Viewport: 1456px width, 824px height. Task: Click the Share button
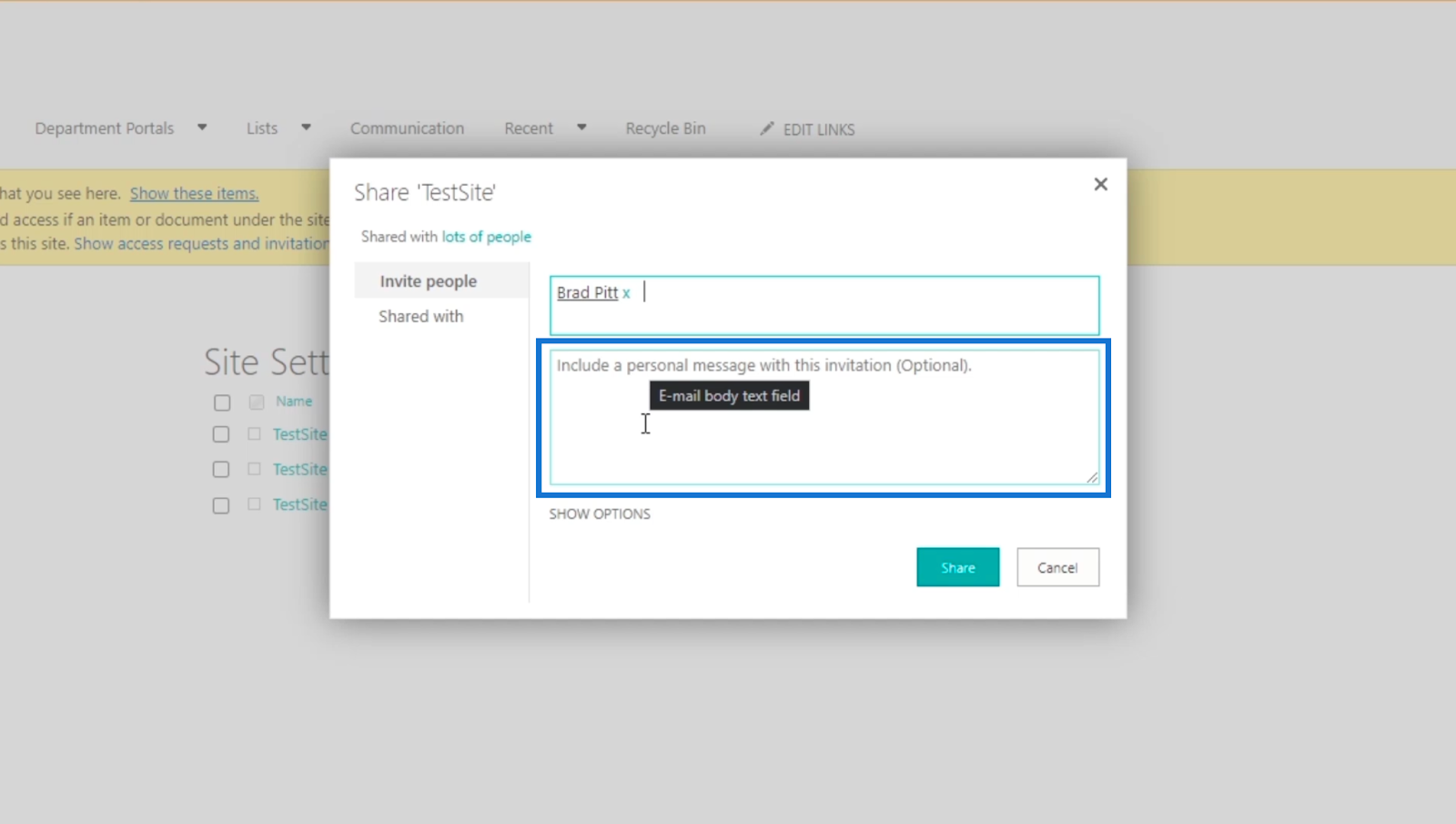coord(958,567)
